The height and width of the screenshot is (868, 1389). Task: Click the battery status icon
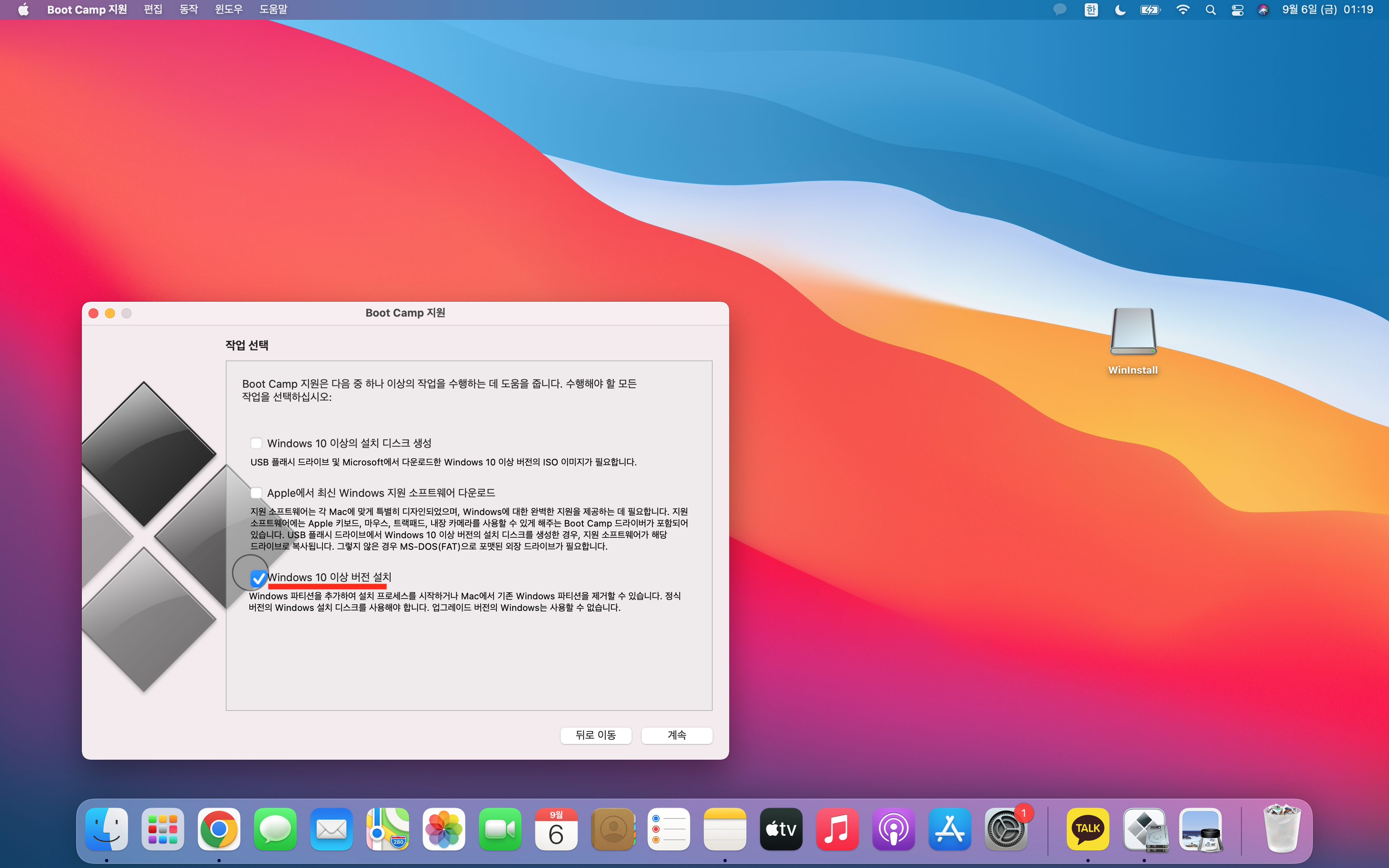[x=1150, y=10]
